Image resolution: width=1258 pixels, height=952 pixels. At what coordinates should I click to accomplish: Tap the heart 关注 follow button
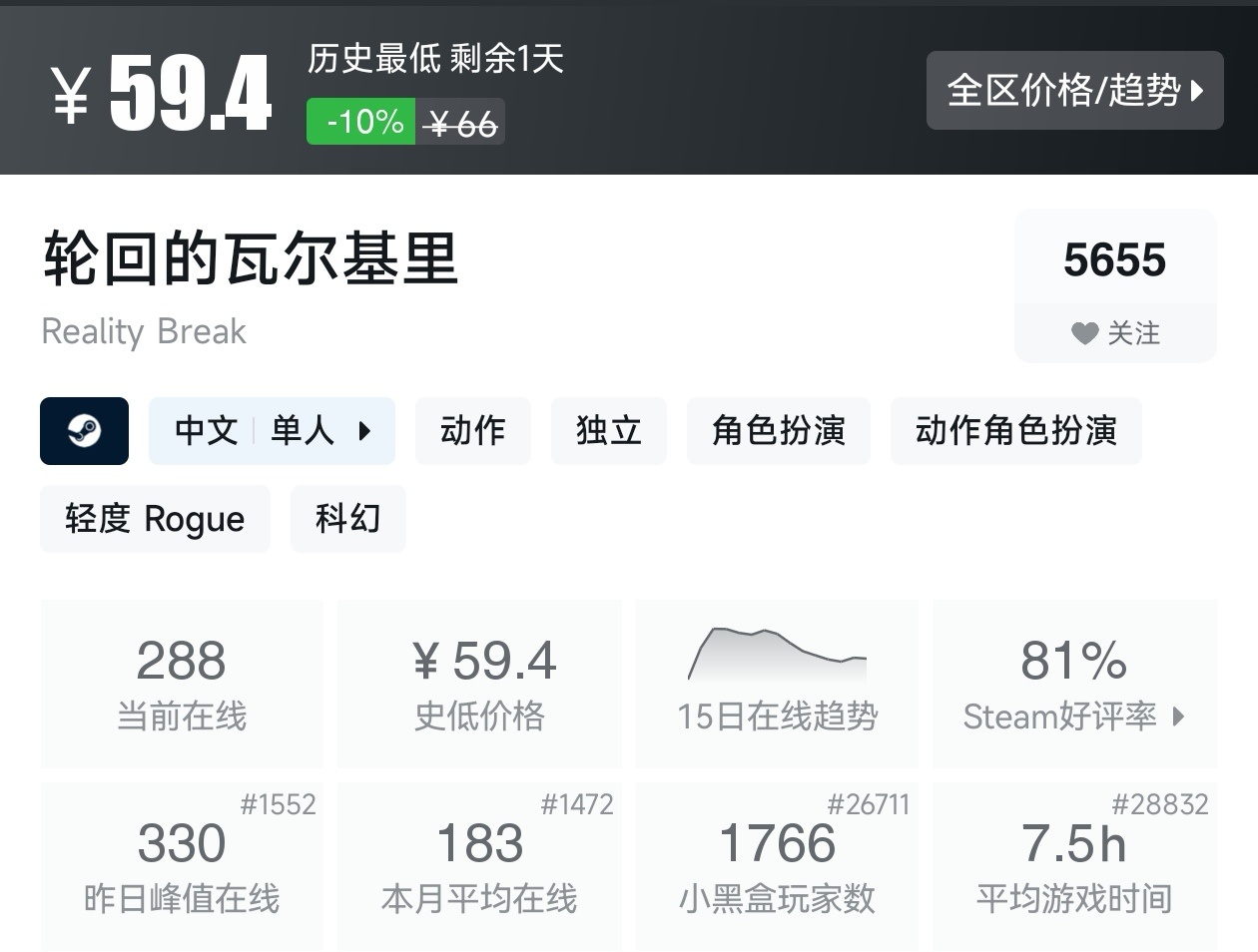[x=1115, y=333]
